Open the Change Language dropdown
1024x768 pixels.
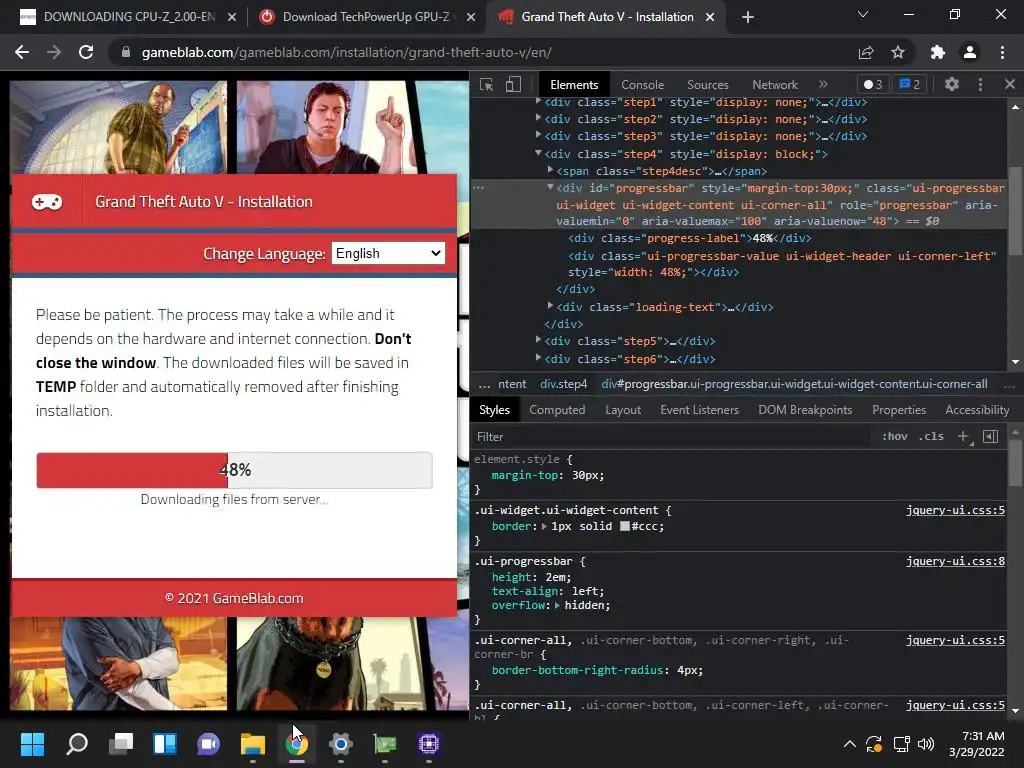(389, 253)
